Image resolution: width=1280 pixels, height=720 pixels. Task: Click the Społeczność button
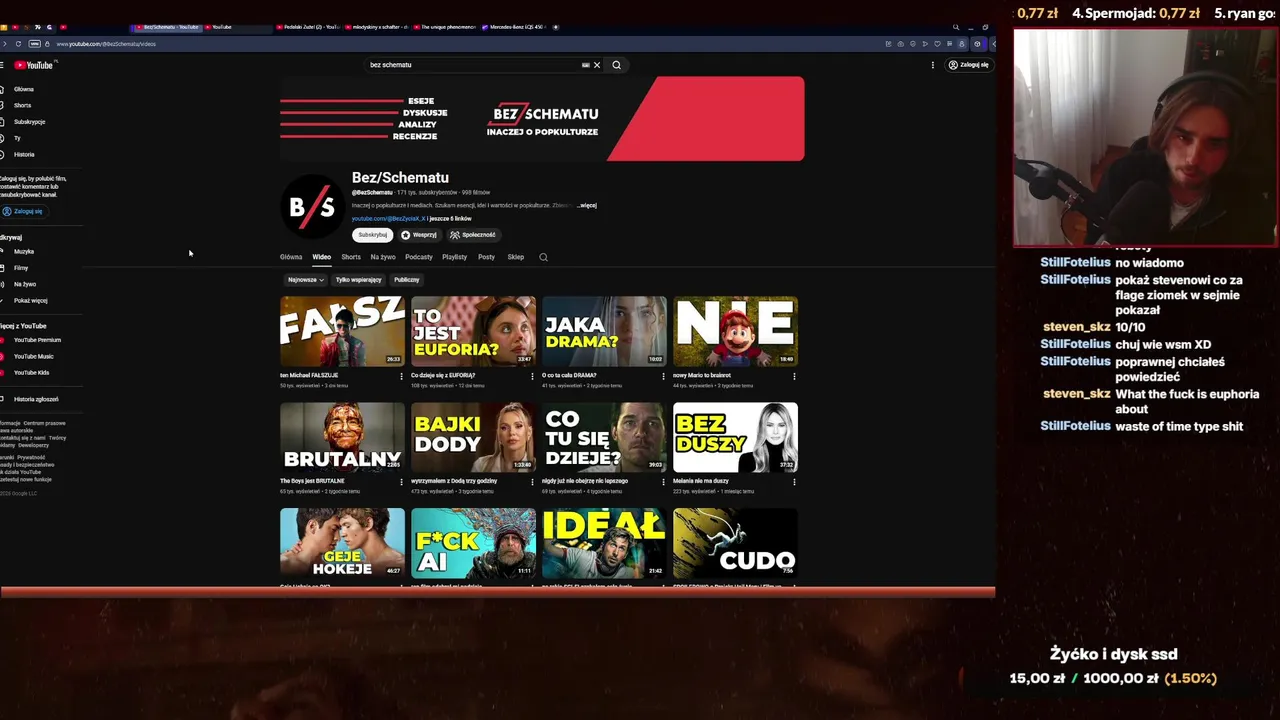[x=473, y=235]
